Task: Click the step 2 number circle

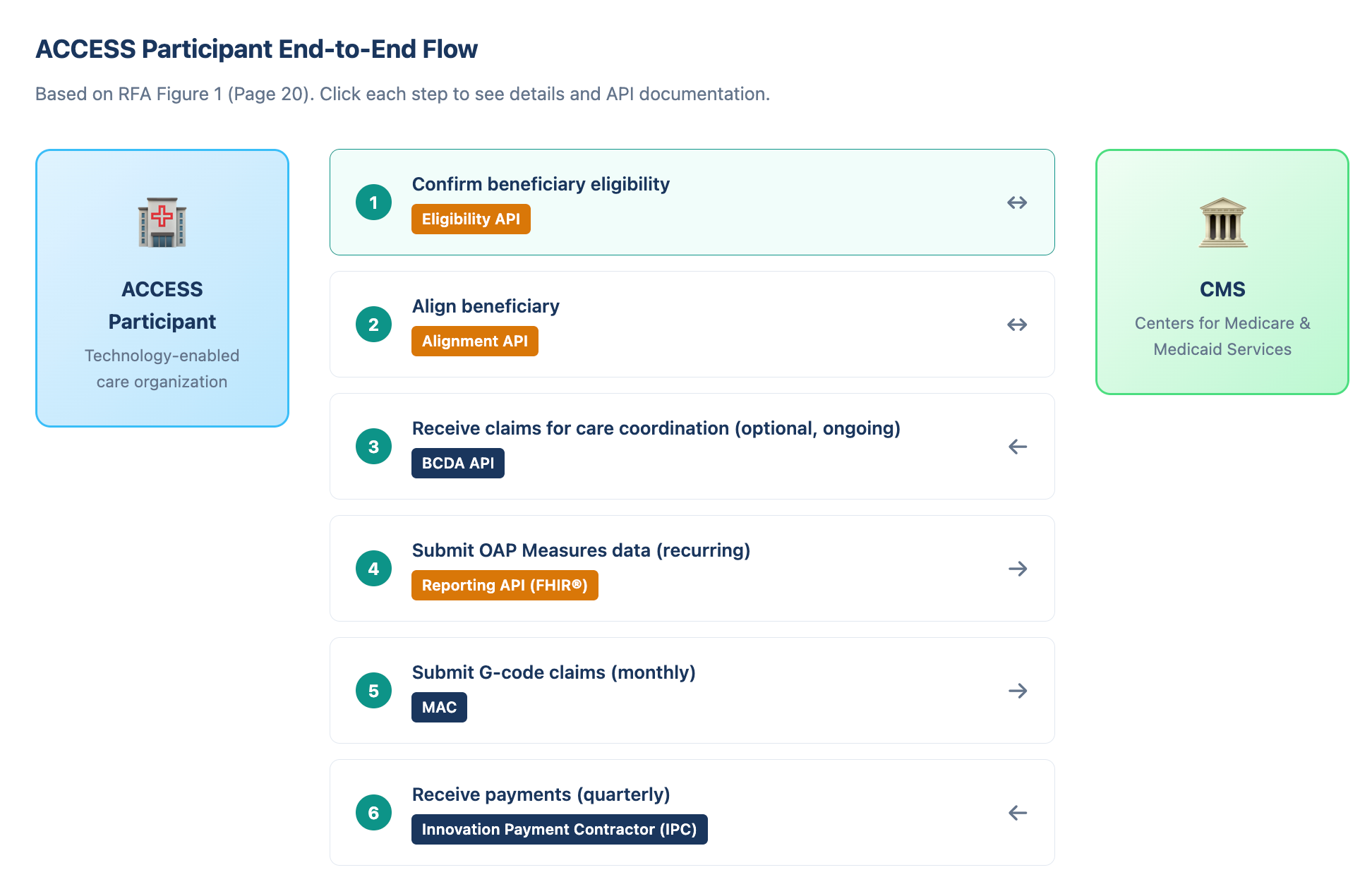Action: (x=373, y=325)
